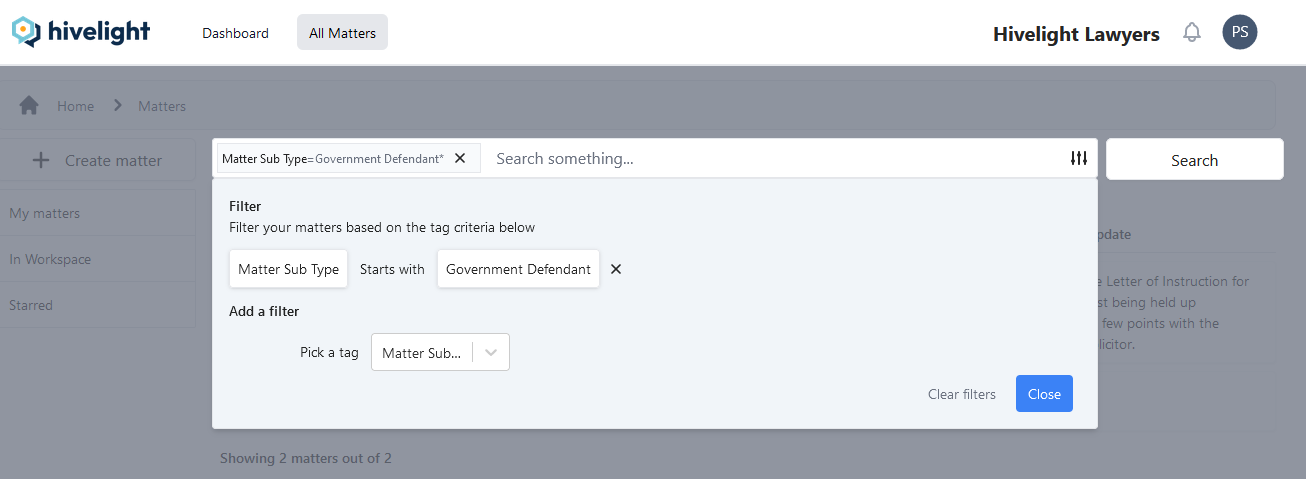This screenshot has height=479, width=1306.
Task: Click the Clear filters link
Action: (961, 394)
